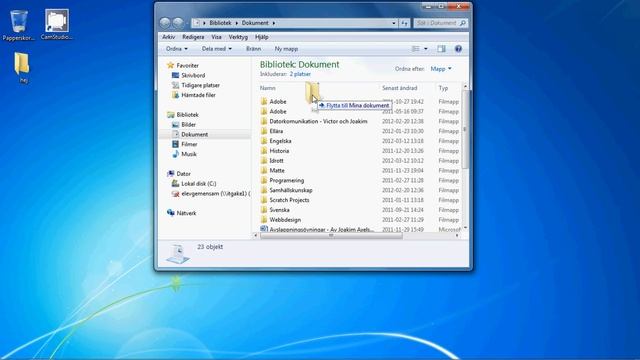This screenshot has height=360, width=640.
Task: Select the Samhällskunskap folder
Action: click(x=291, y=190)
